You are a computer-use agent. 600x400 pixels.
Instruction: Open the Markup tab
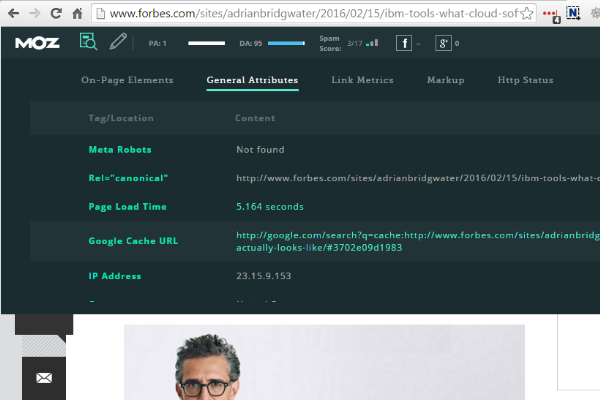(445, 80)
